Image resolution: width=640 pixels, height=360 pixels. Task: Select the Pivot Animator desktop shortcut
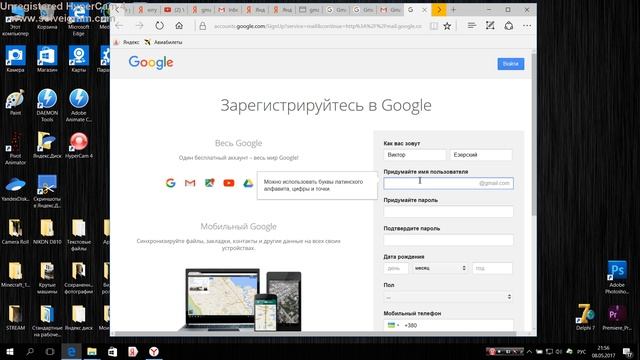pos(15,149)
